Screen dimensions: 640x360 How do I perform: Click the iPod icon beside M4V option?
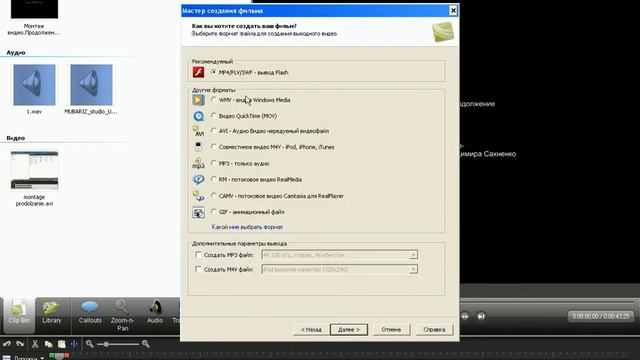point(198,147)
